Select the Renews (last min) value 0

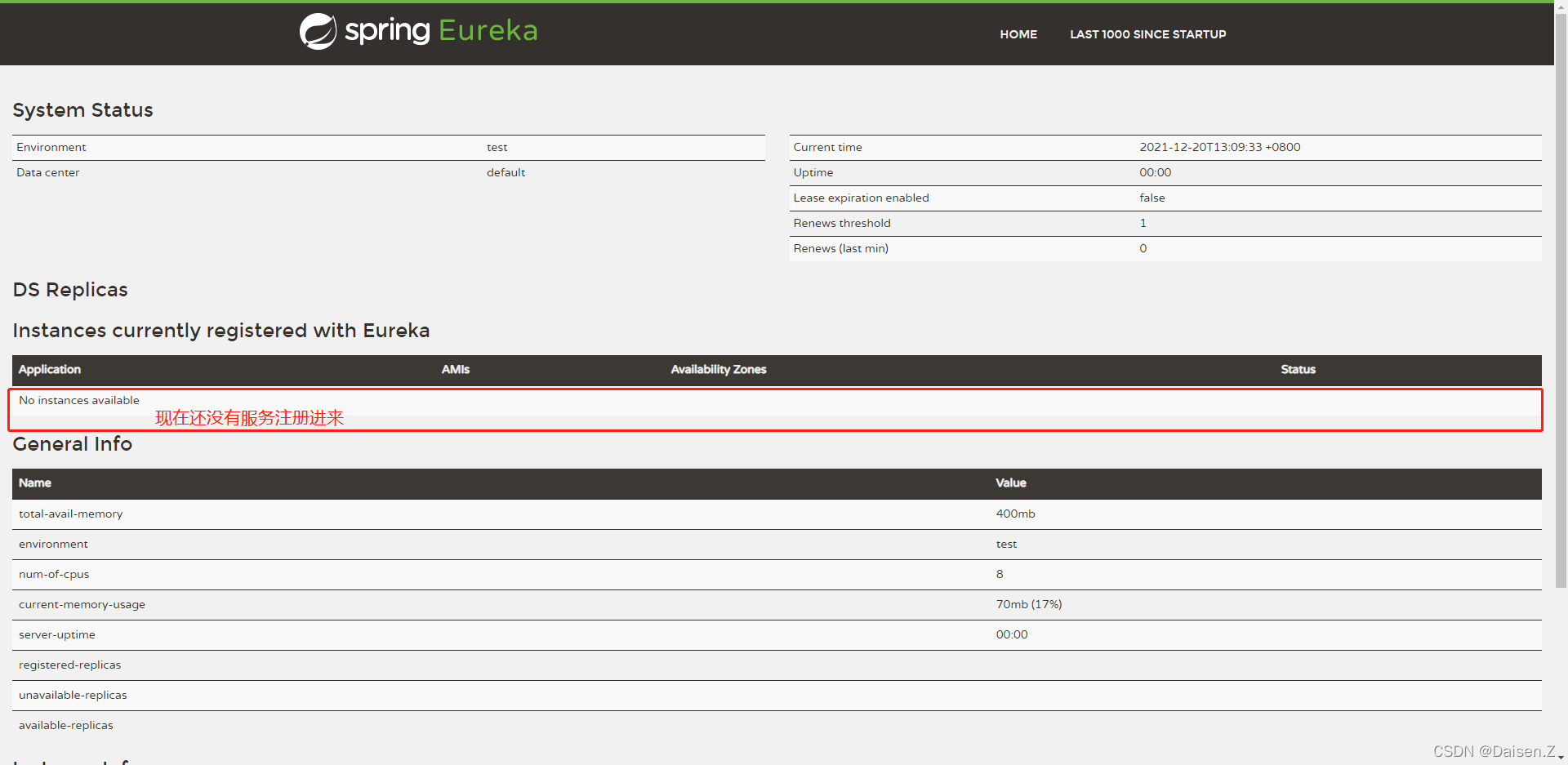[x=1143, y=248]
